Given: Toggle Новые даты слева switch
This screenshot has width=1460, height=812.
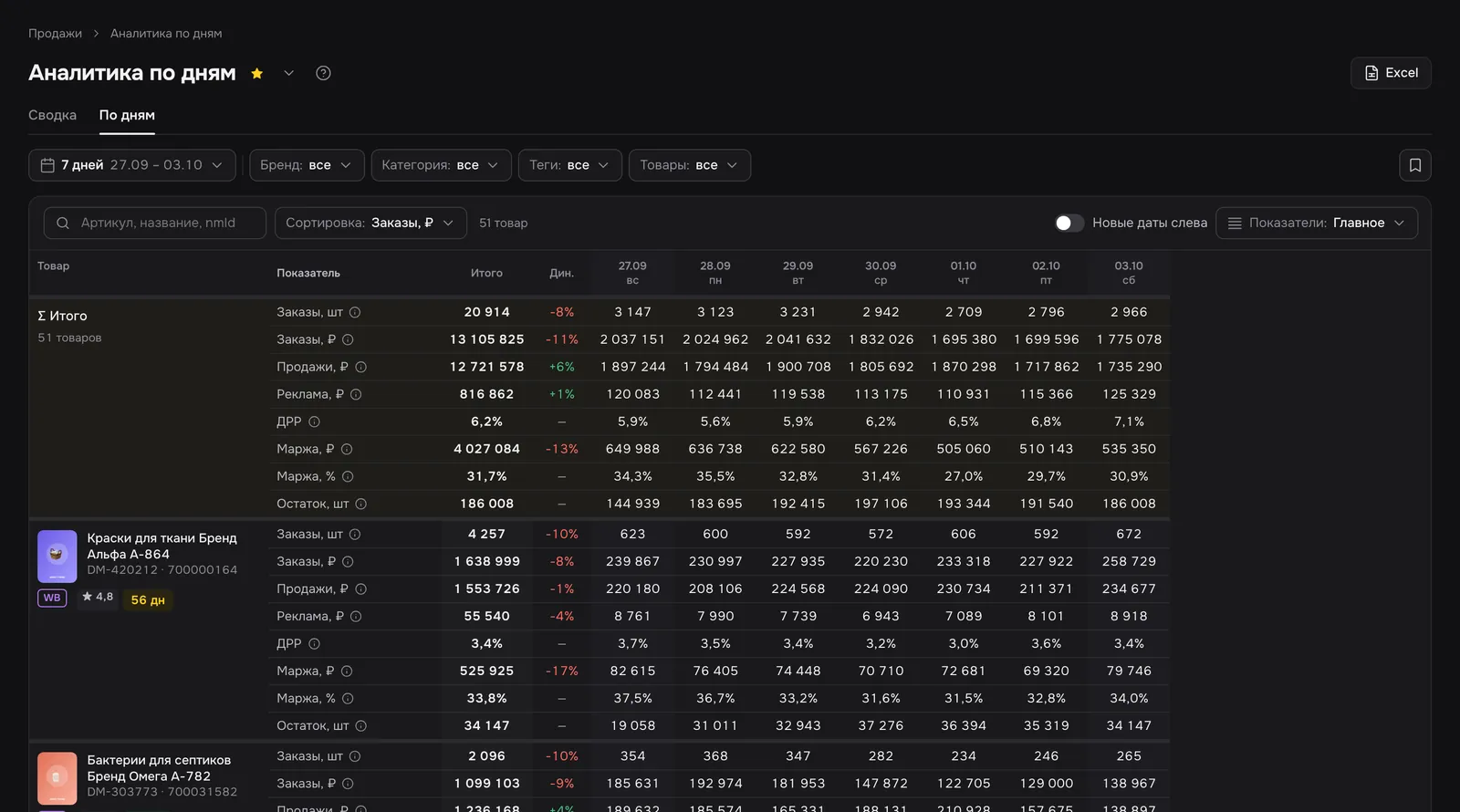Looking at the screenshot, I should (1069, 223).
